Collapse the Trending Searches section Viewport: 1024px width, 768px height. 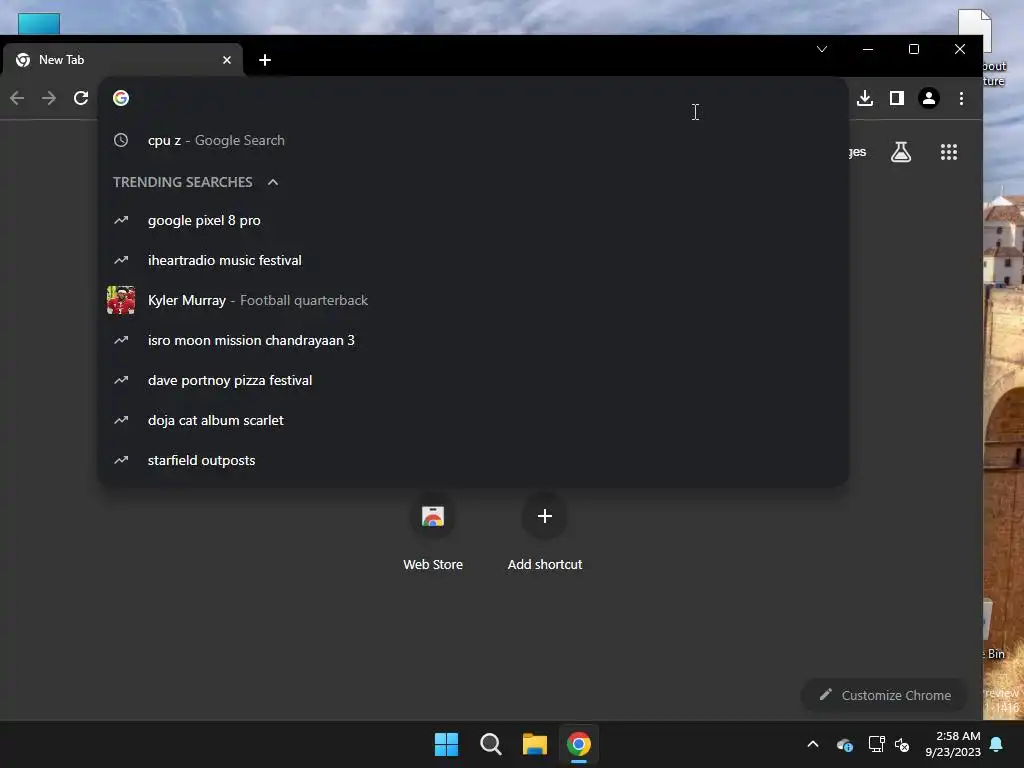(273, 182)
